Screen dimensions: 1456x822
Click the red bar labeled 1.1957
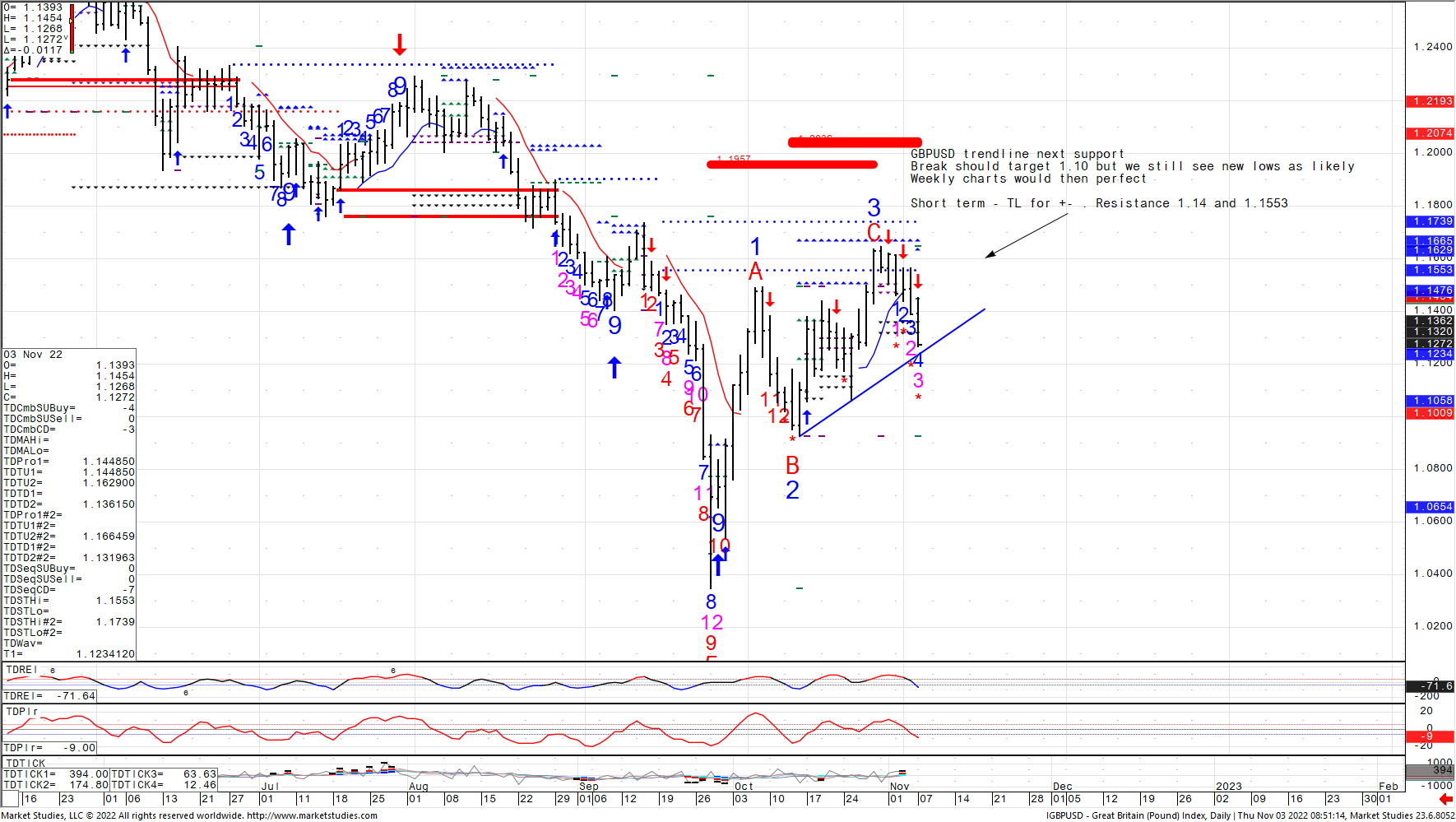[792, 165]
